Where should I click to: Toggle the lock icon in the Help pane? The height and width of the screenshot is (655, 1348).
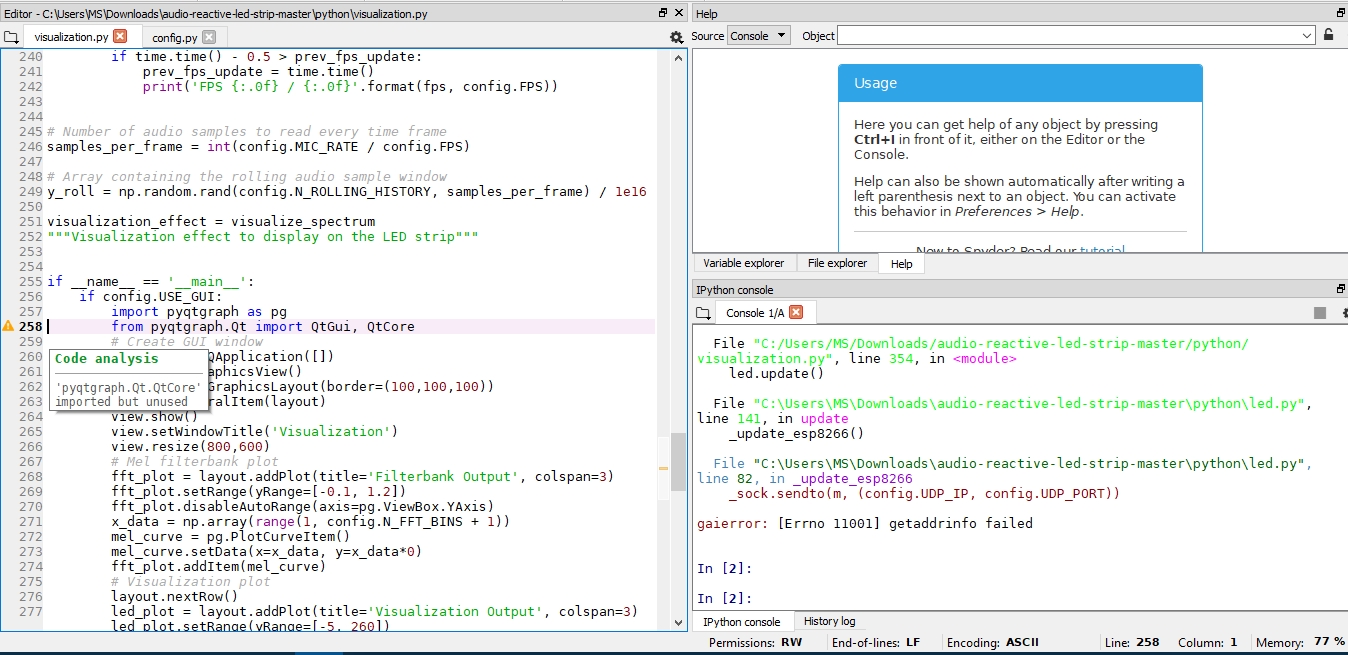tap(1328, 35)
